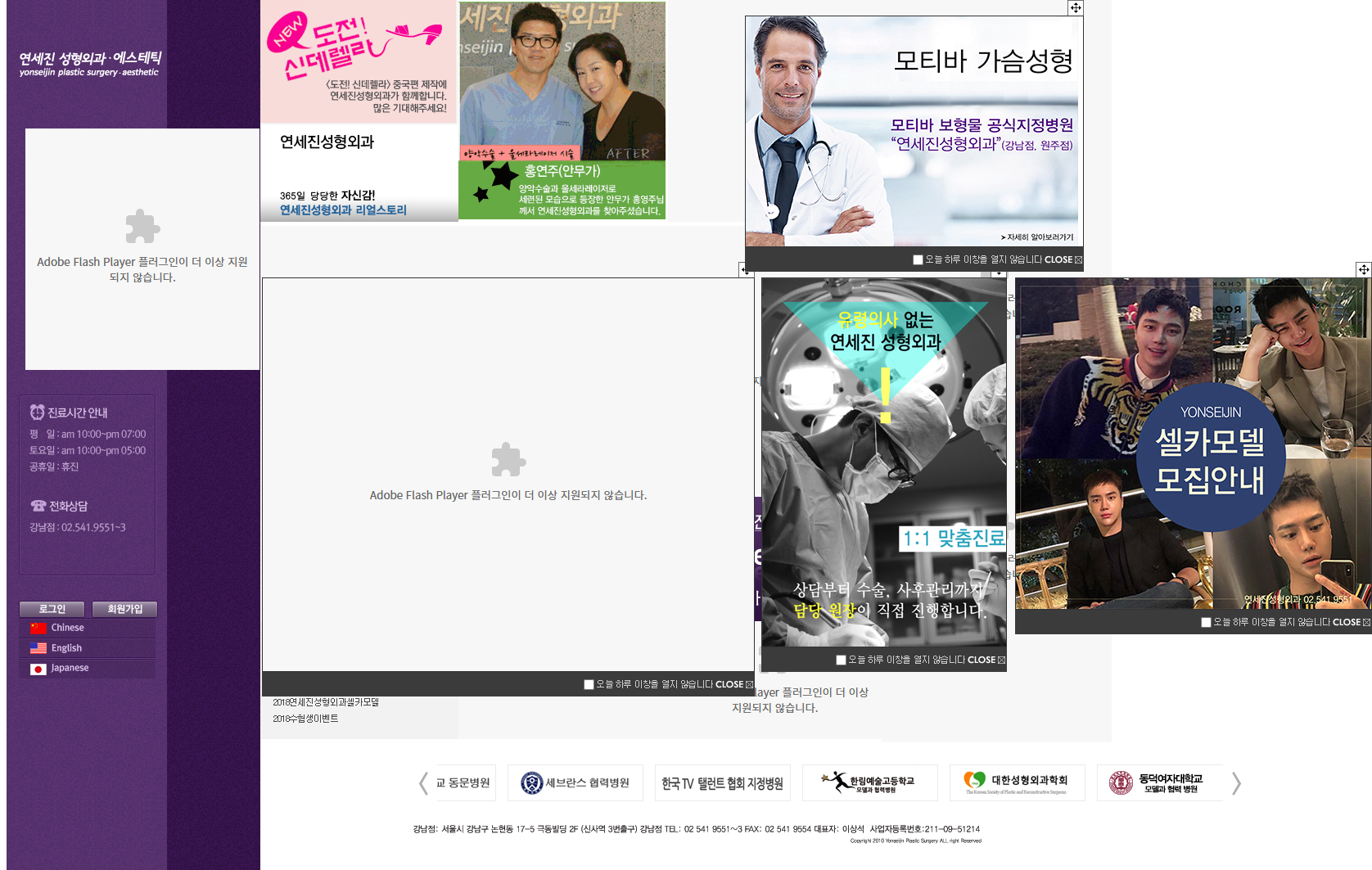Click the alarm clock icon beside 진료시간 안내
This screenshot has width=1372, height=870.
point(37,412)
